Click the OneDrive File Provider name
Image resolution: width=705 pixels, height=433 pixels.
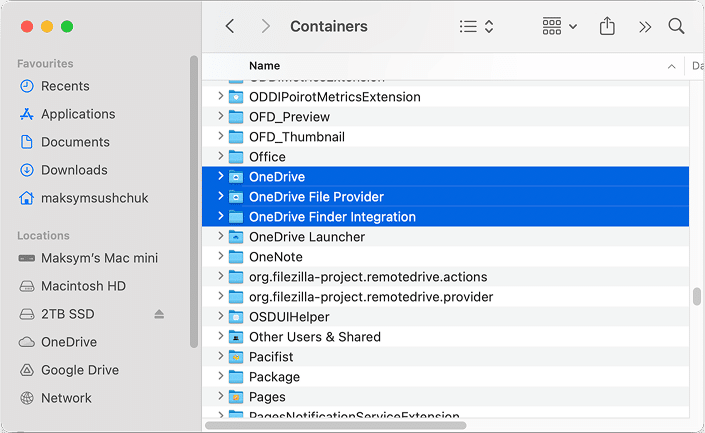[316, 197]
